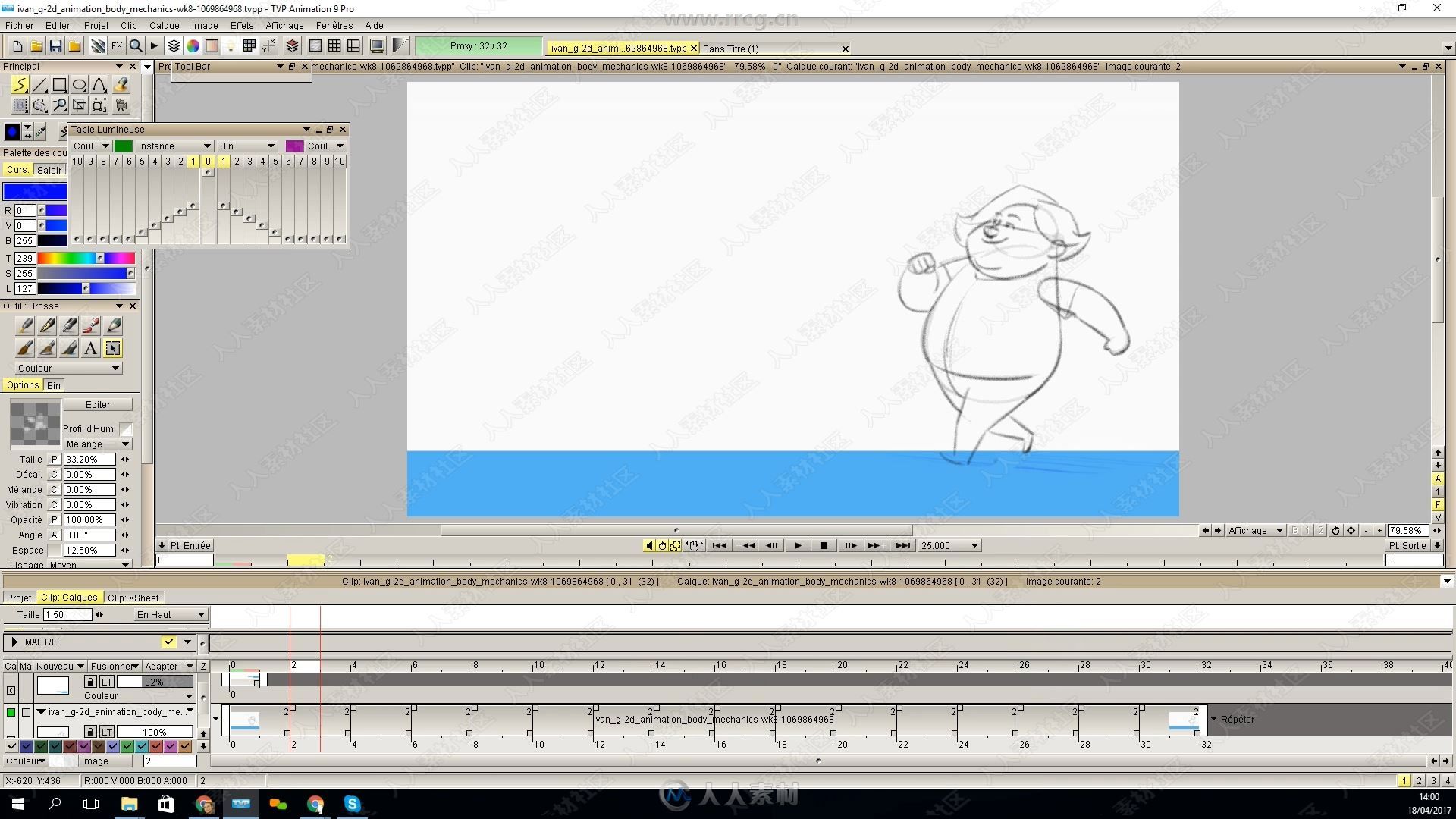Select the flood fill stamp tool
This screenshot has height=819, width=1456.
[121, 85]
